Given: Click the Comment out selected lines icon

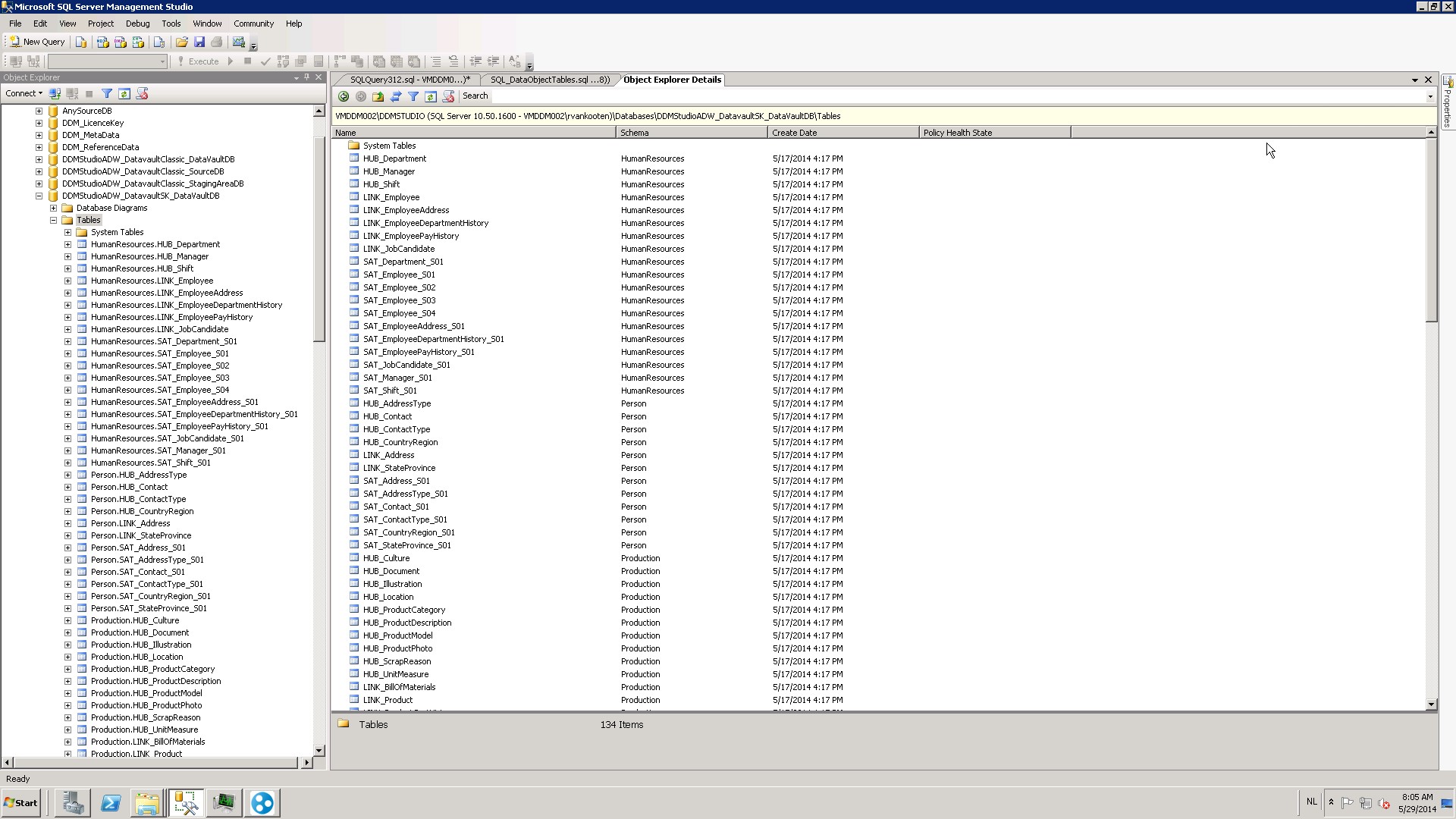Looking at the screenshot, I should coord(435,61).
